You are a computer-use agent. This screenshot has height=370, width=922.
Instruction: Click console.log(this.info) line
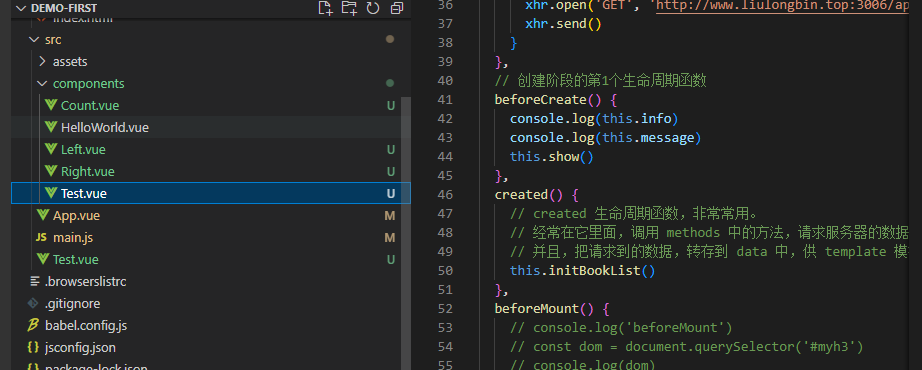coord(594,119)
